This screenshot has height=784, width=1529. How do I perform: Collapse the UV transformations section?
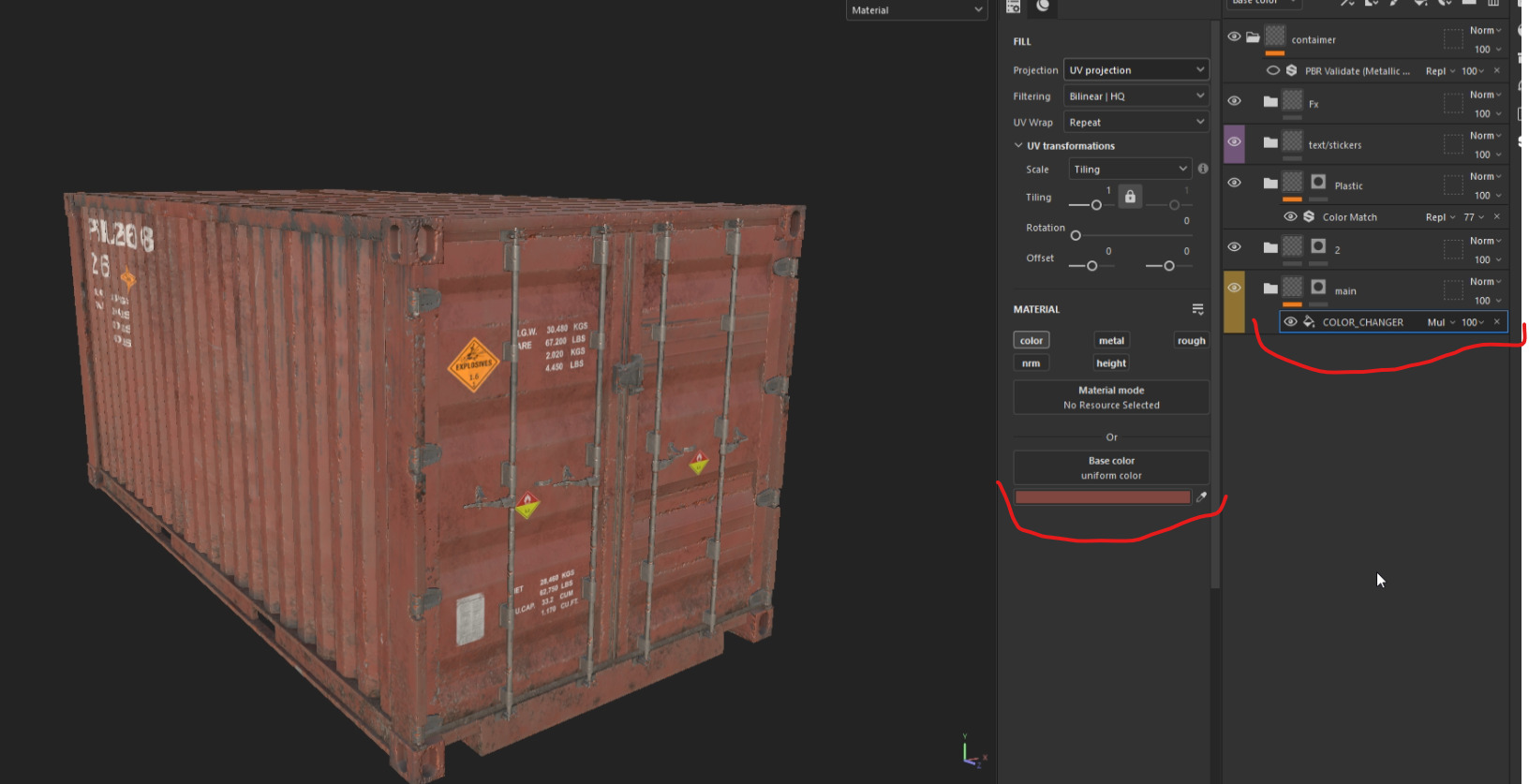pos(1018,145)
